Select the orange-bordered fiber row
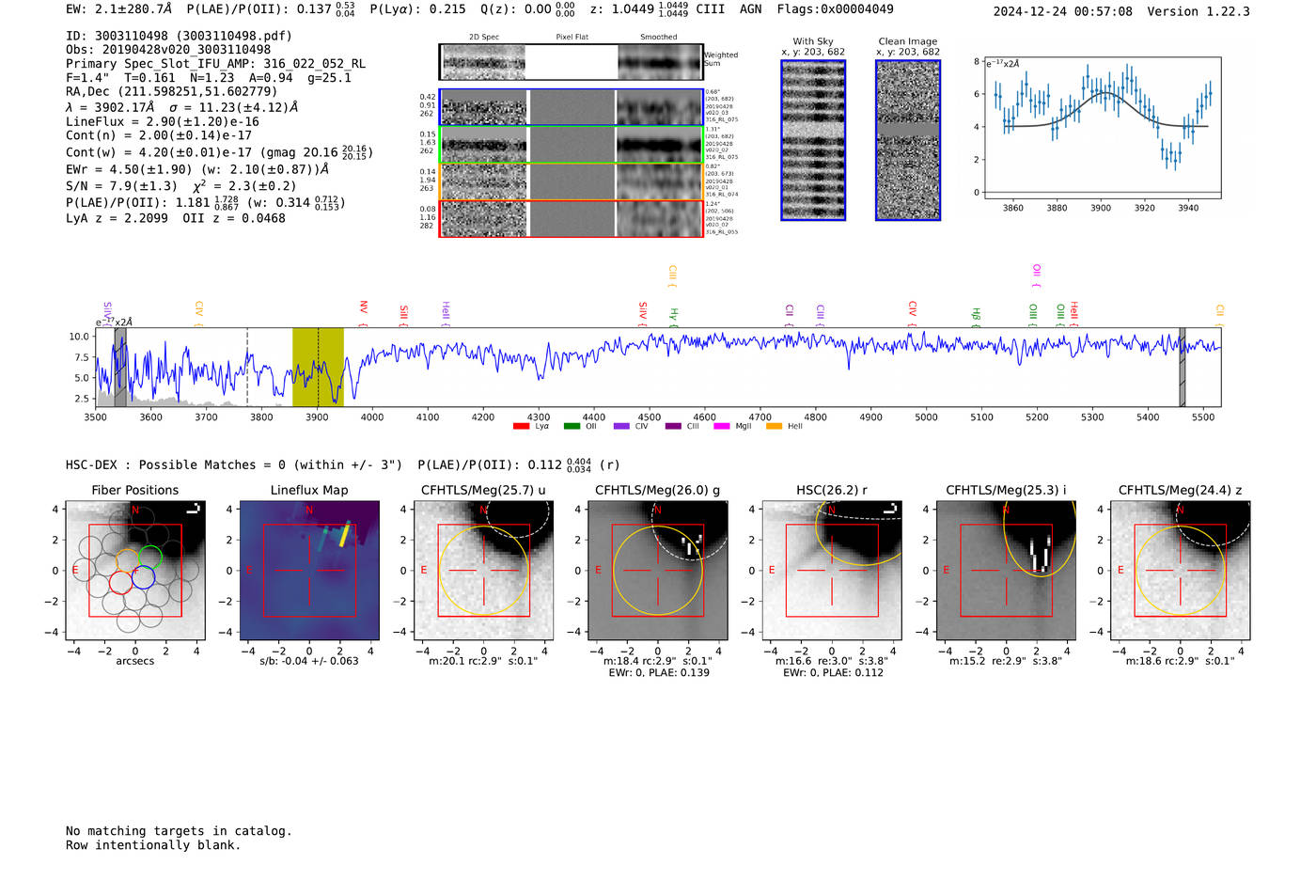 [x=572, y=181]
